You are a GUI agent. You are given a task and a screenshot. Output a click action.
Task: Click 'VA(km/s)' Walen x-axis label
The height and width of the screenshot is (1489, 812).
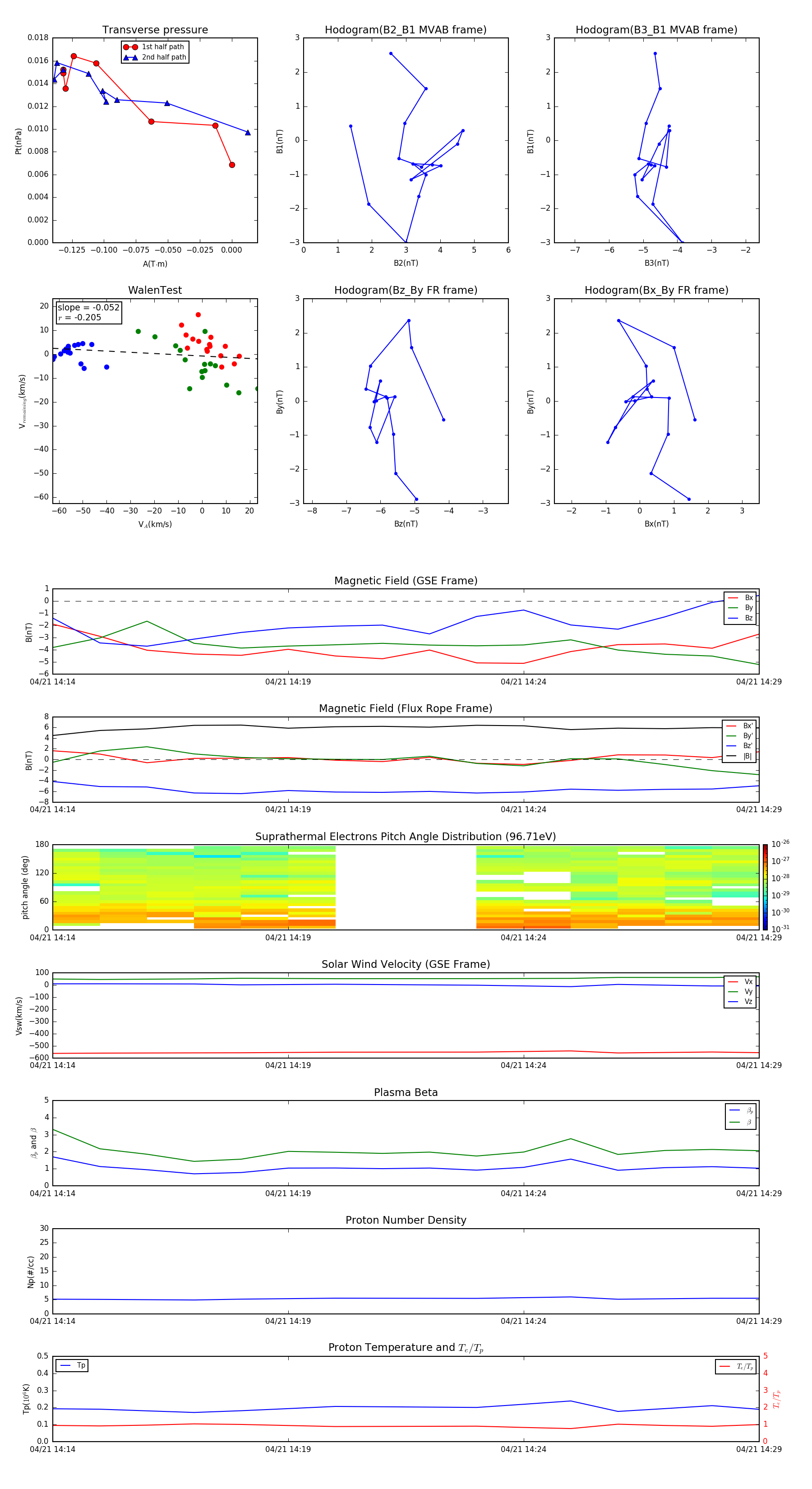click(155, 524)
